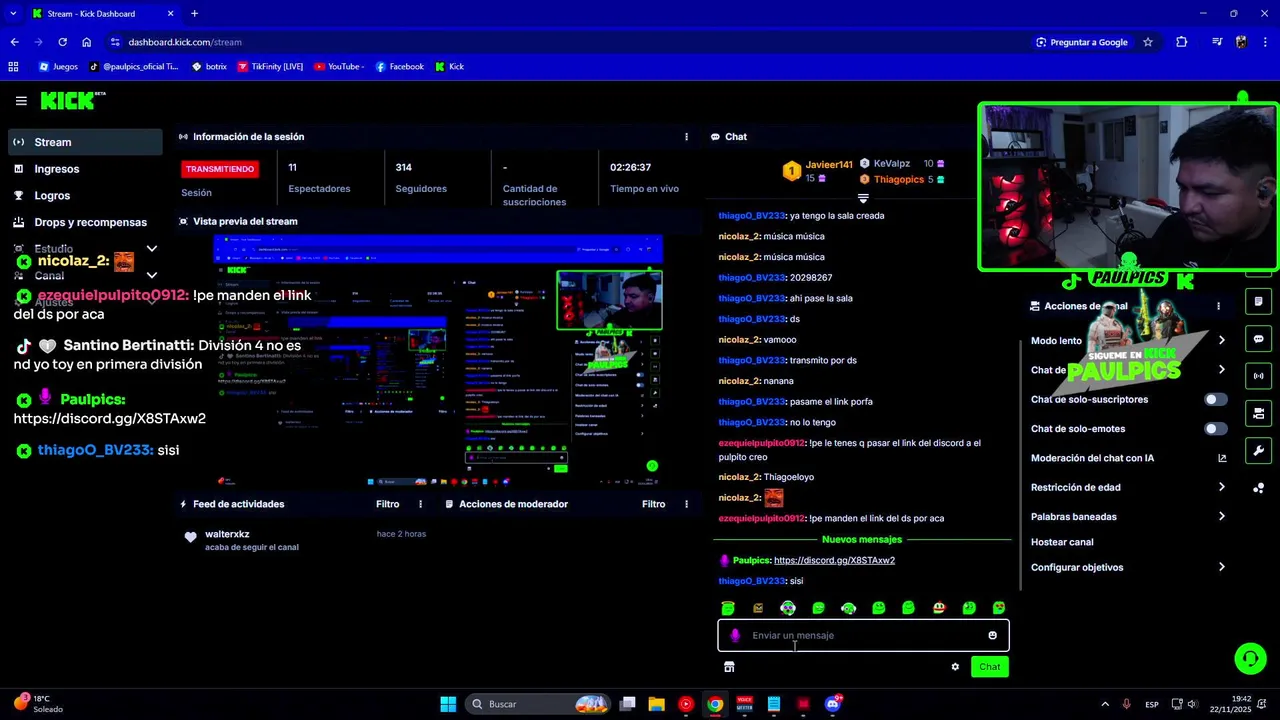Click the green headset support bubble

(1250, 658)
